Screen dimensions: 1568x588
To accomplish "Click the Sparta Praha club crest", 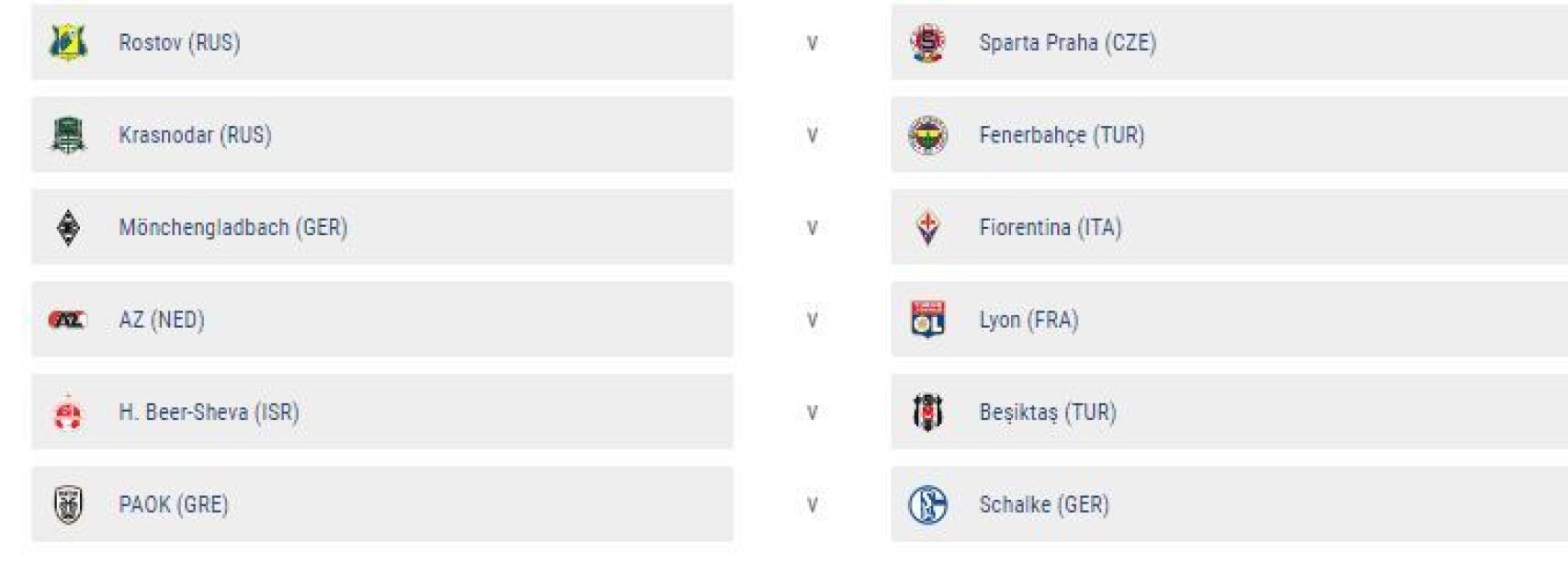I will click(x=927, y=42).
